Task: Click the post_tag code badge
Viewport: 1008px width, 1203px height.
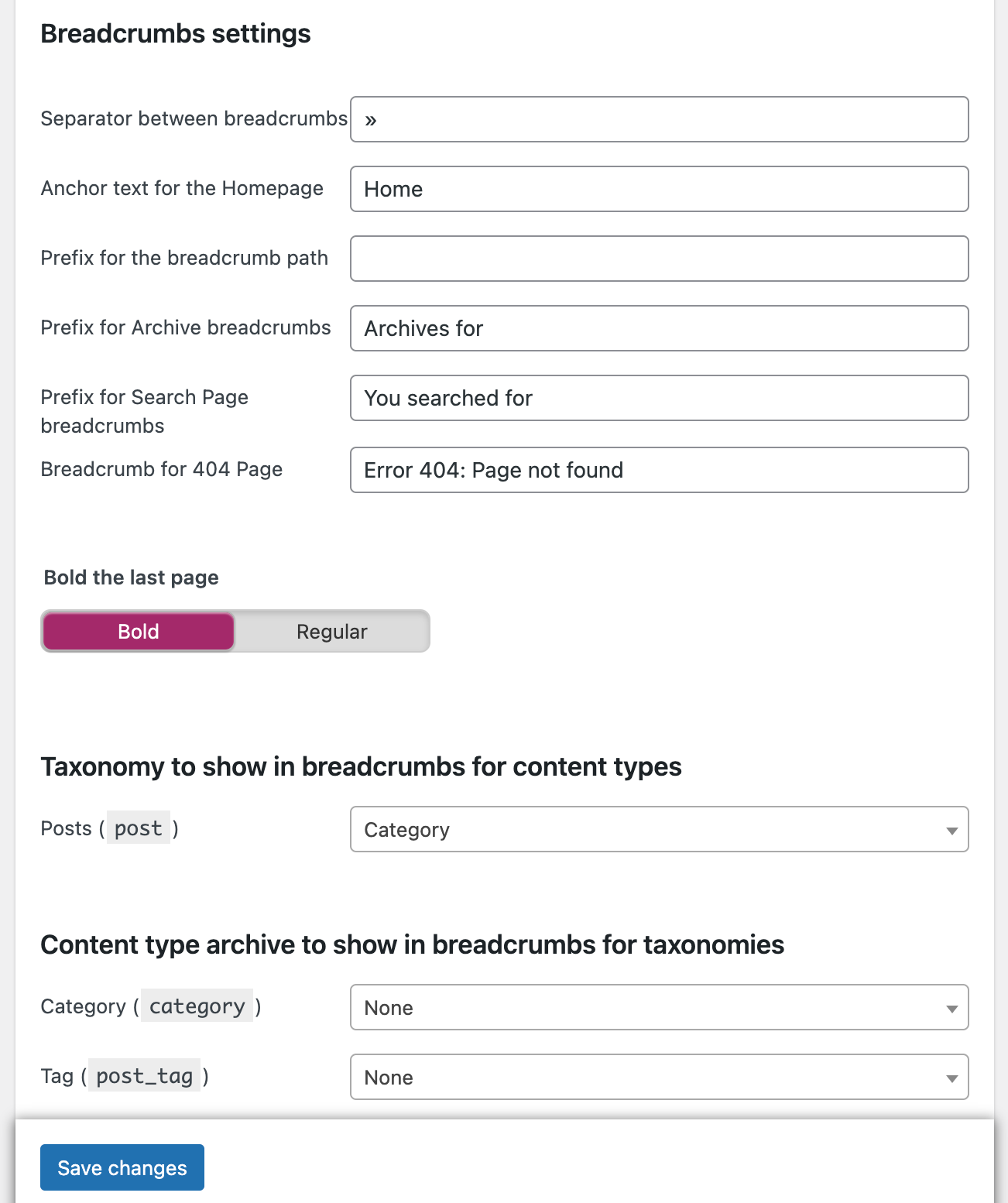Action: click(x=144, y=1075)
